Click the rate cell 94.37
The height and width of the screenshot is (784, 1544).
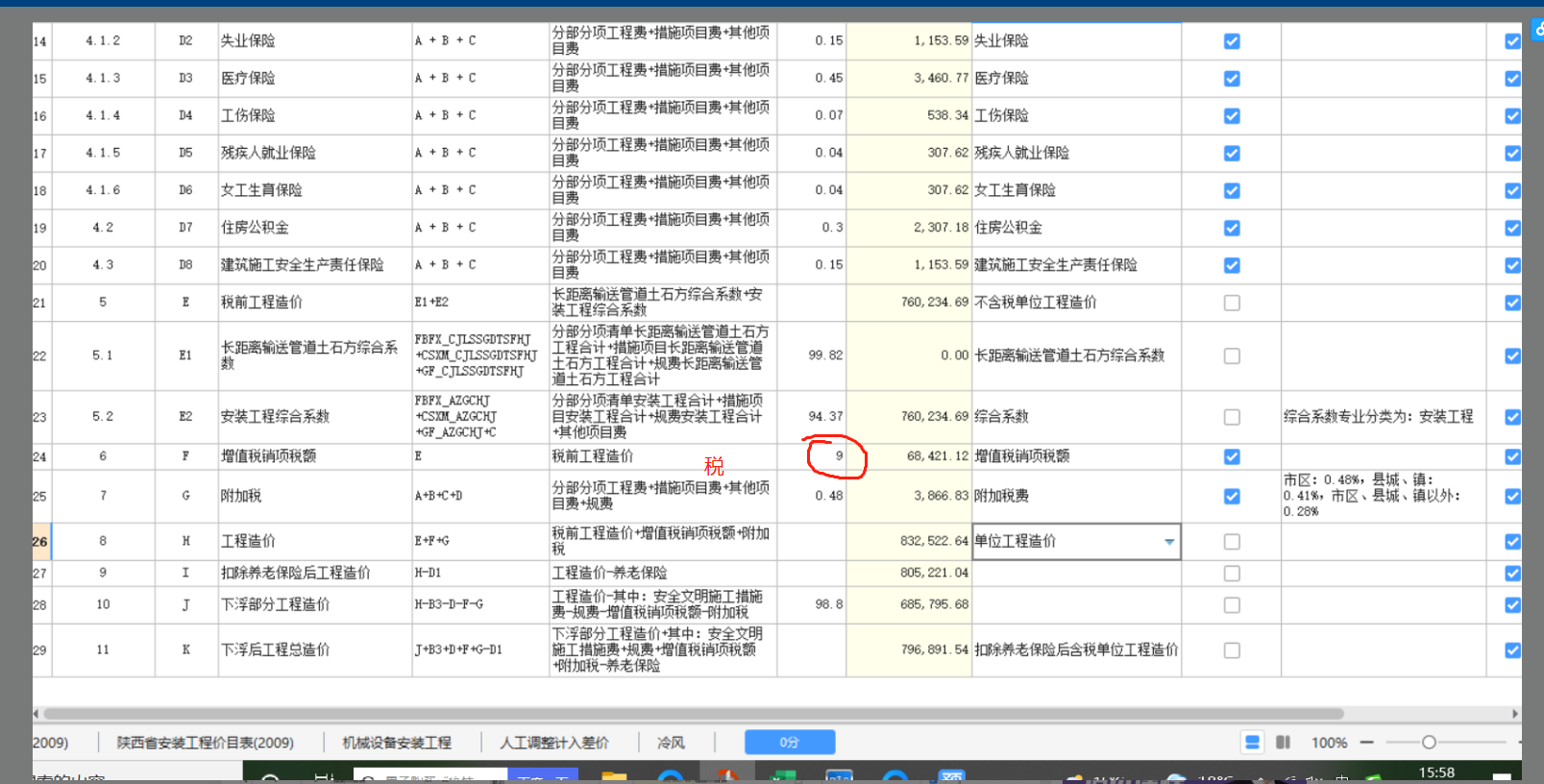[812, 417]
